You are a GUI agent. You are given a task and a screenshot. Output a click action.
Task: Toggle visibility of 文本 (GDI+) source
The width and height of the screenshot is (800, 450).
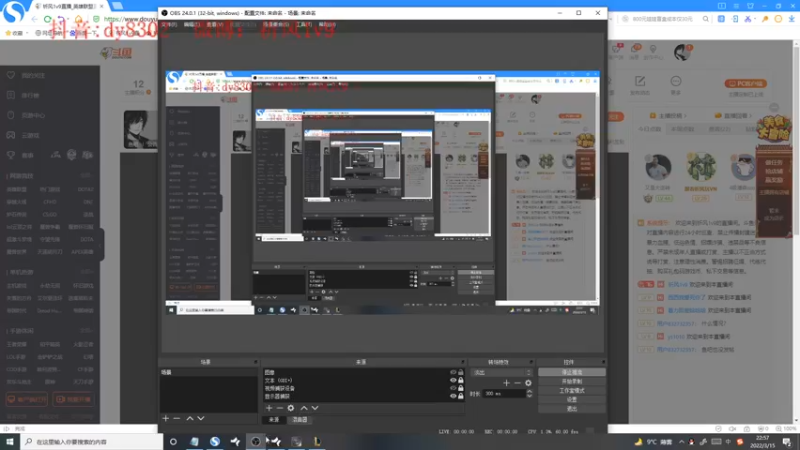click(453, 380)
